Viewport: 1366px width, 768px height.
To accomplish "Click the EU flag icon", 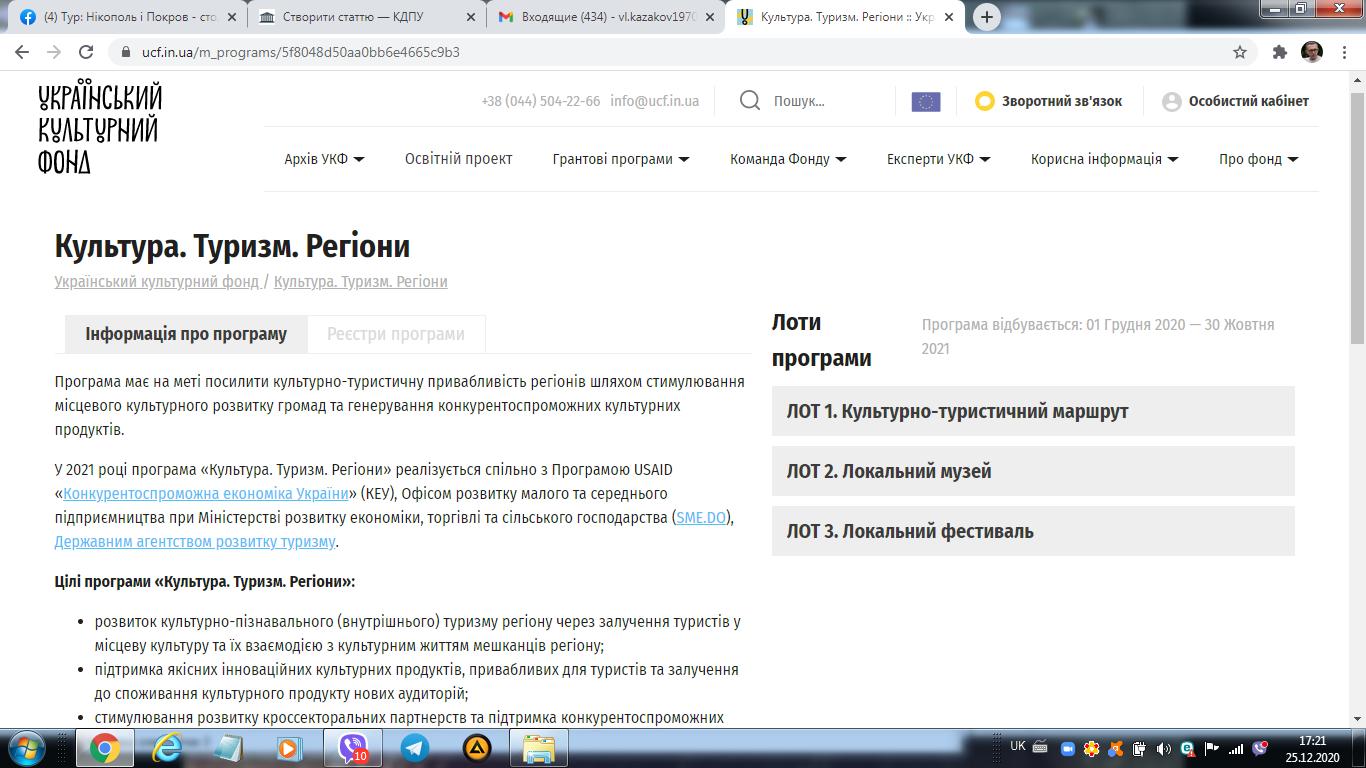I will point(925,101).
